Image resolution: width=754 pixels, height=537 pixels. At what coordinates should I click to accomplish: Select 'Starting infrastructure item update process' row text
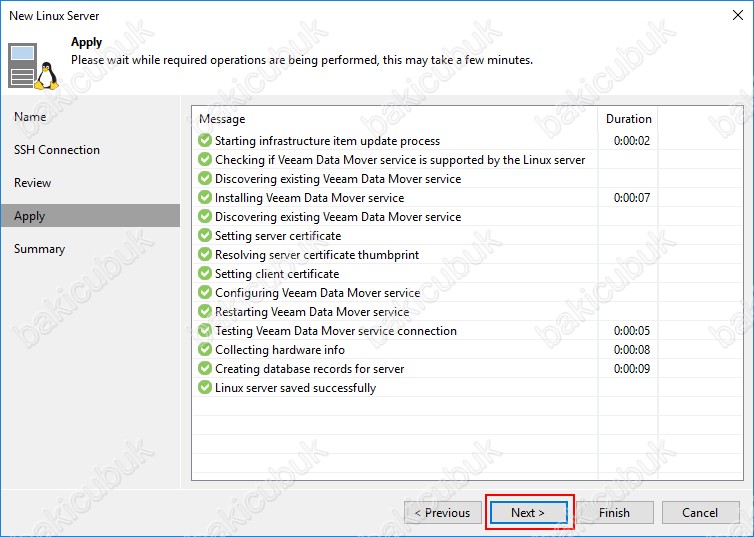pyautogui.click(x=327, y=141)
